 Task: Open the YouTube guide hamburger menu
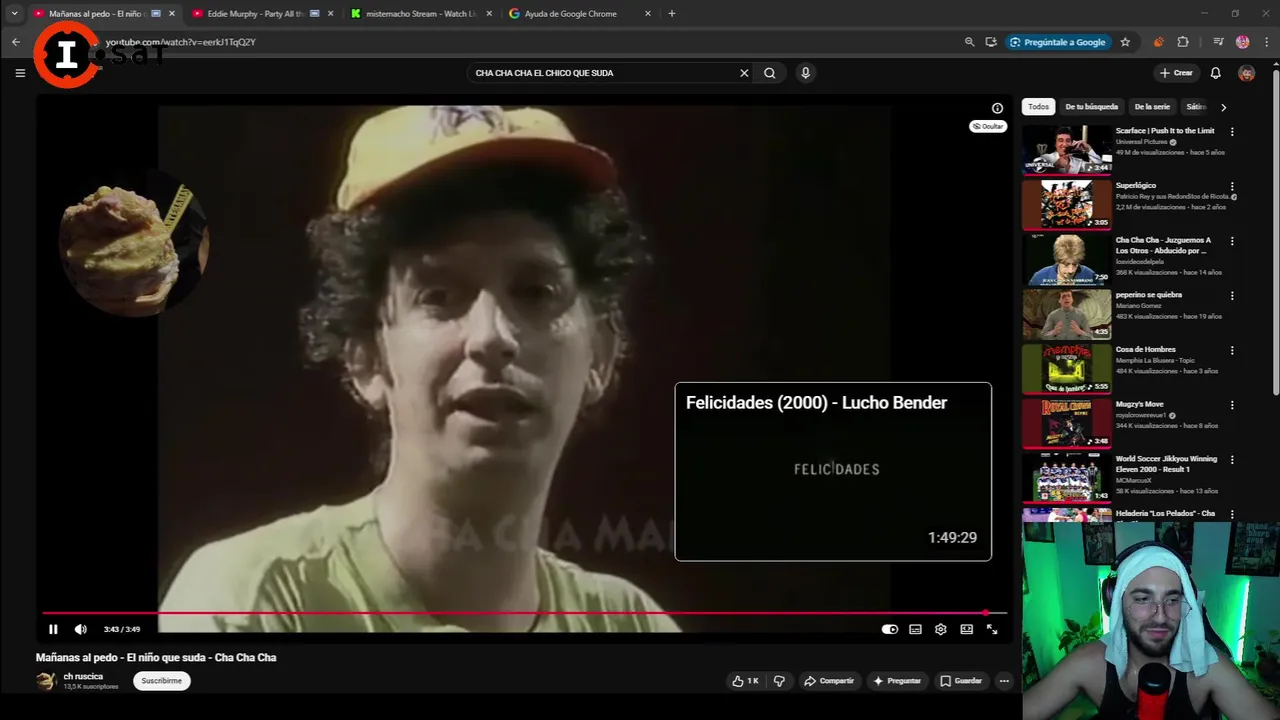(x=20, y=73)
